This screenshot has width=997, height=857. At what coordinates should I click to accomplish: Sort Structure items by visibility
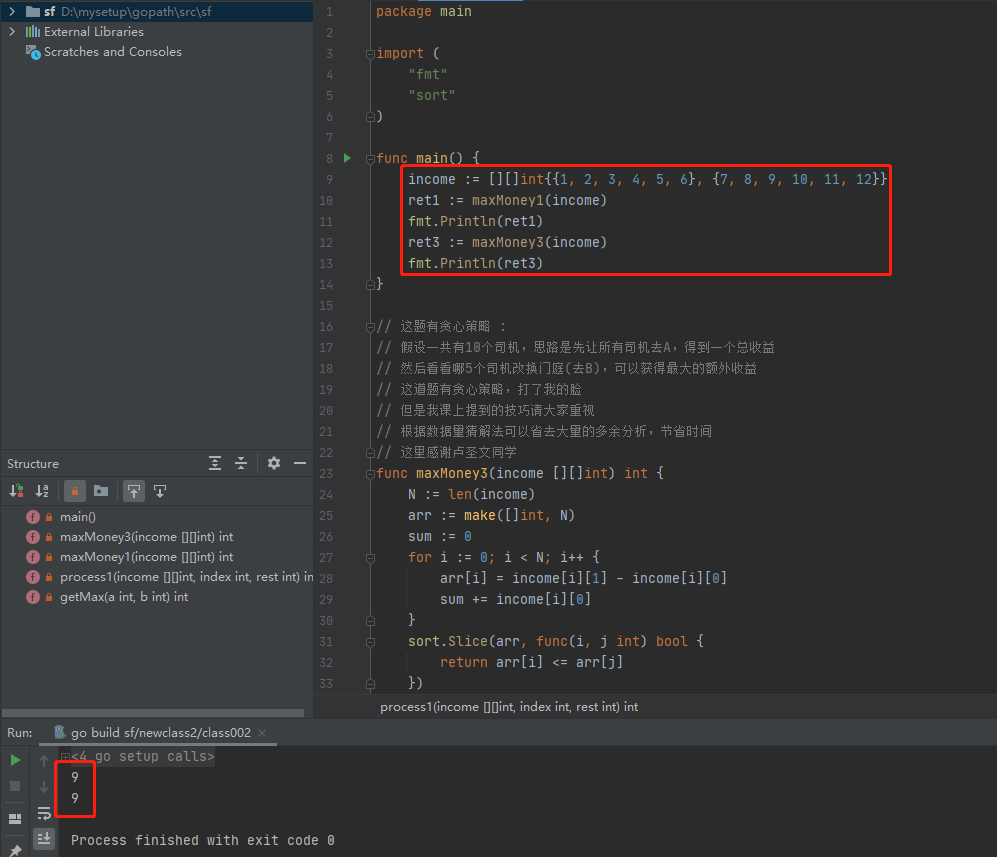tap(17, 491)
